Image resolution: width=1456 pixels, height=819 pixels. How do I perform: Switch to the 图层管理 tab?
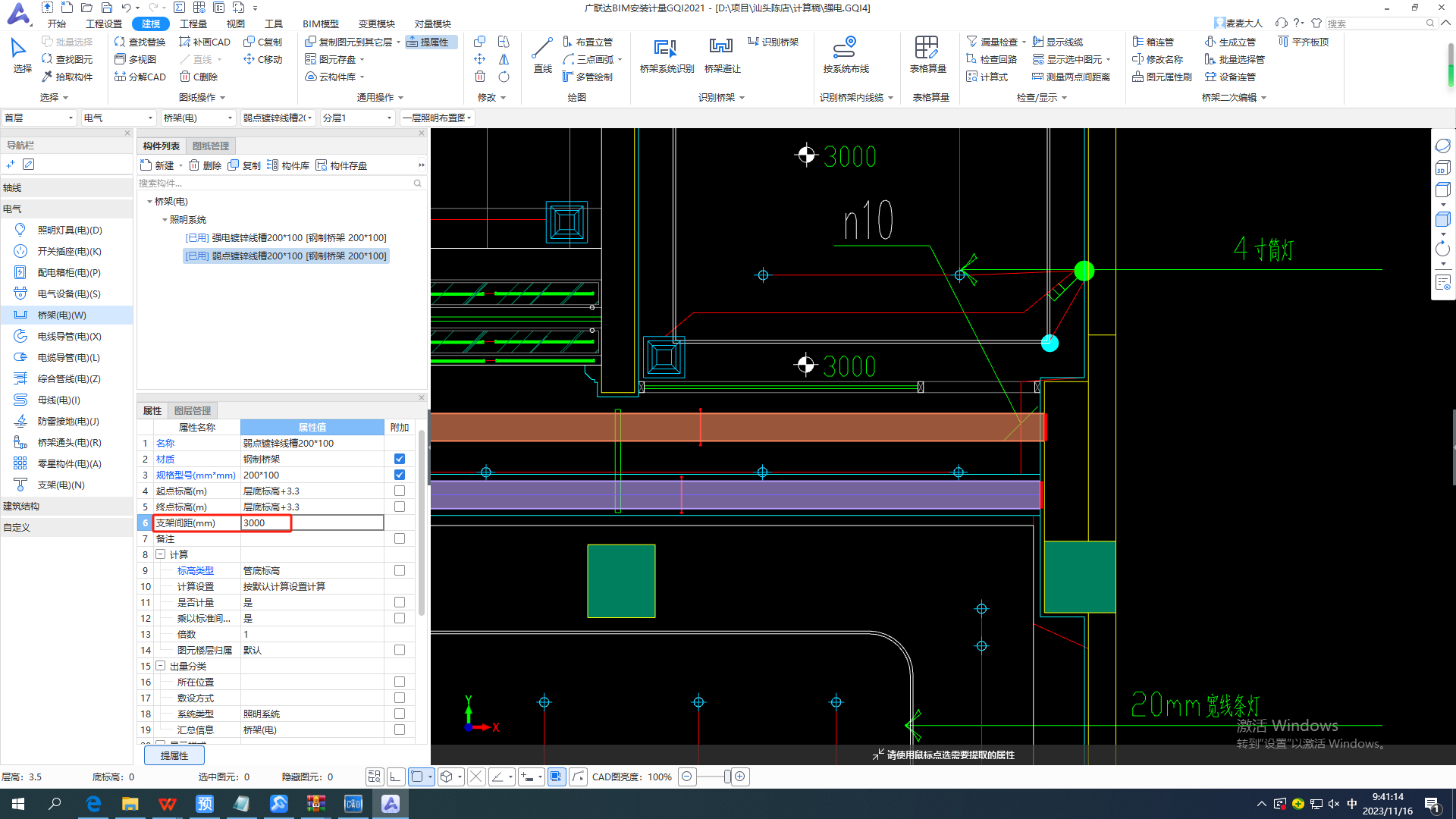[x=192, y=410]
